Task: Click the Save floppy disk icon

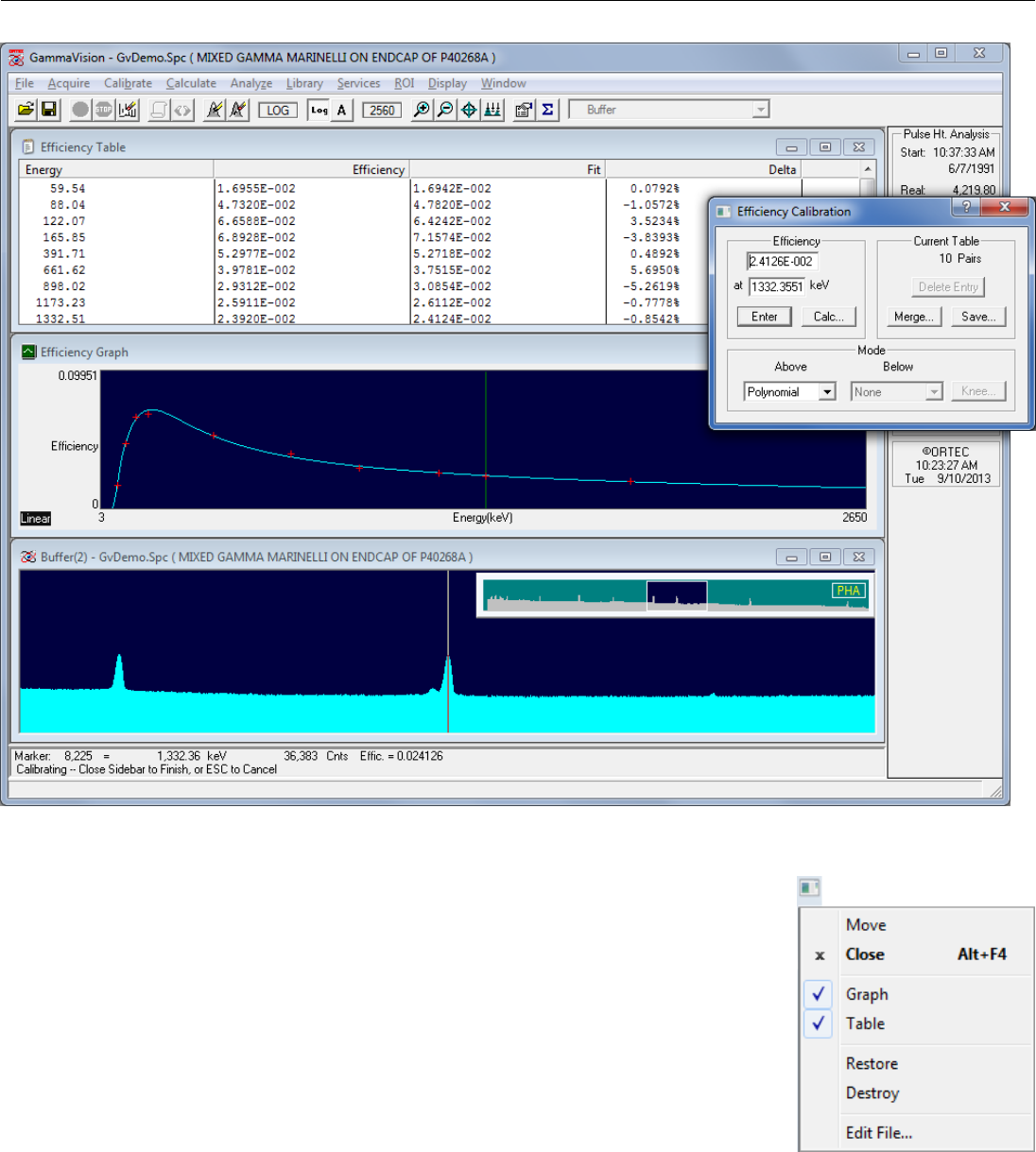Action: click(x=49, y=110)
